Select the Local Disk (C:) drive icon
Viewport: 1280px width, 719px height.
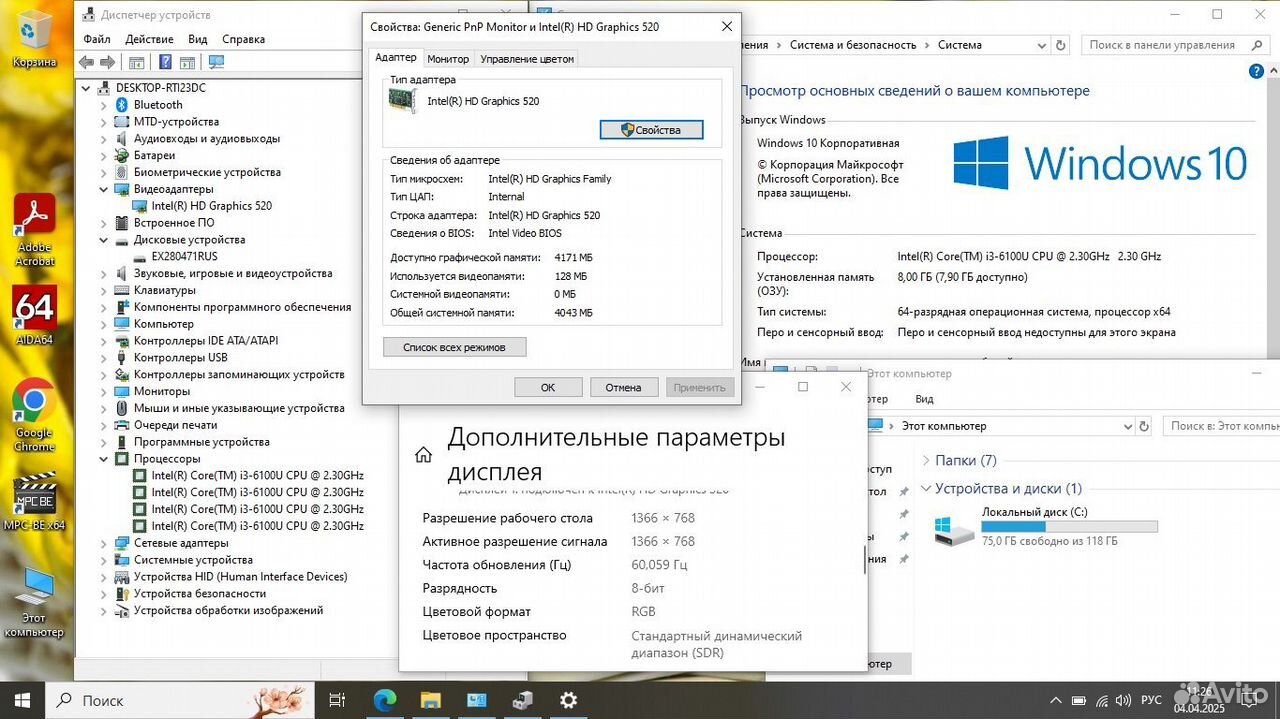[x=953, y=530]
